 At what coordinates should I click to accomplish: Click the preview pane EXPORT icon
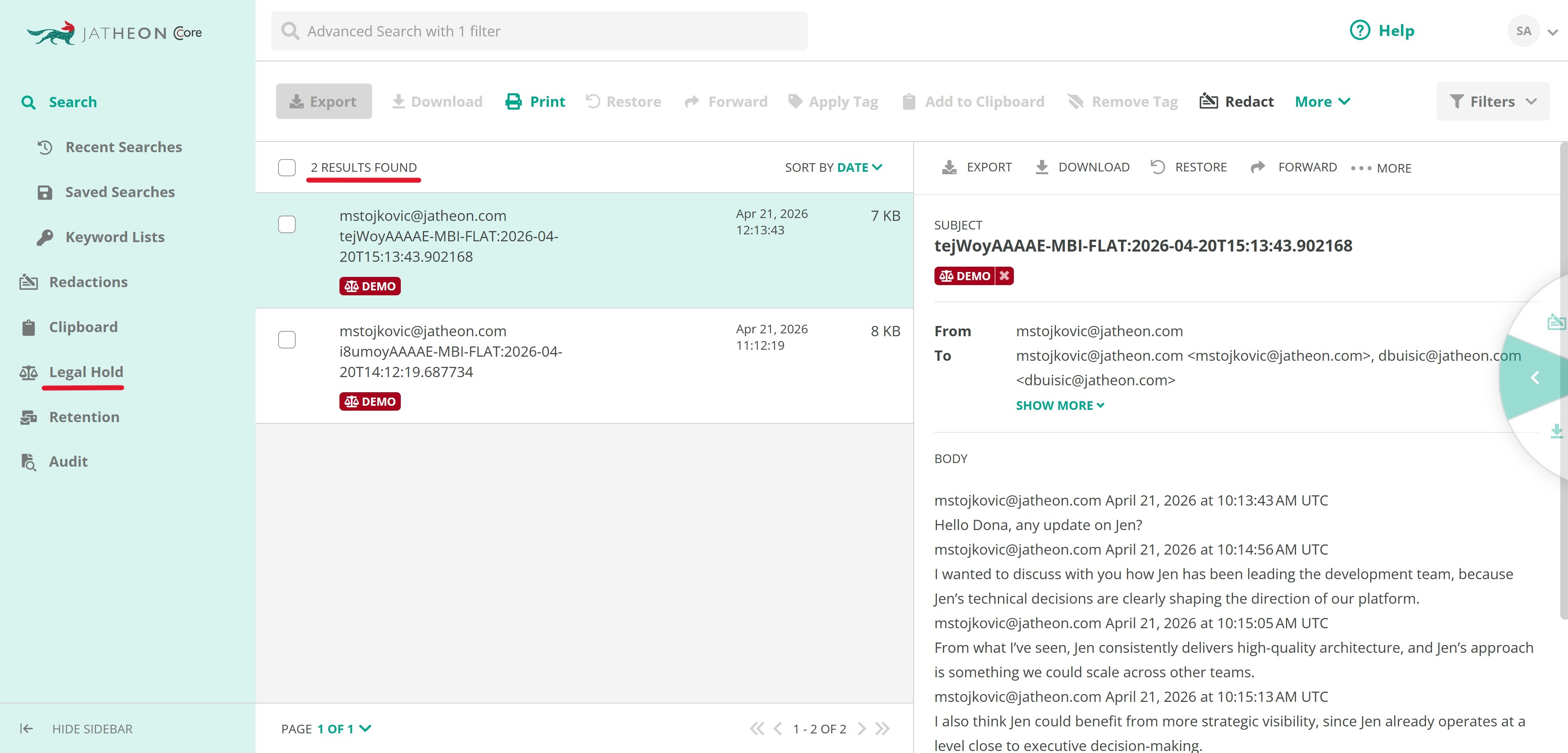(950, 167)
